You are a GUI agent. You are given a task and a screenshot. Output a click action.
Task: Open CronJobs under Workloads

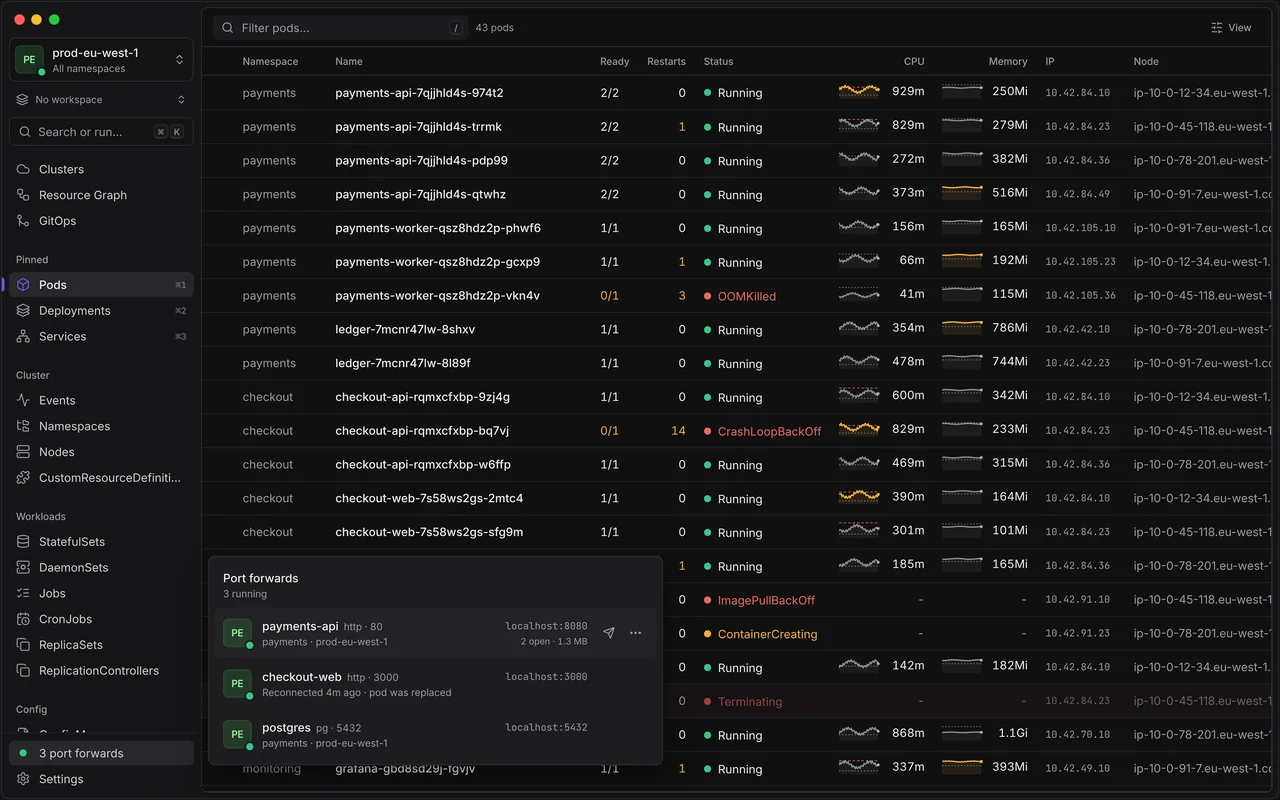pos(101,619)
